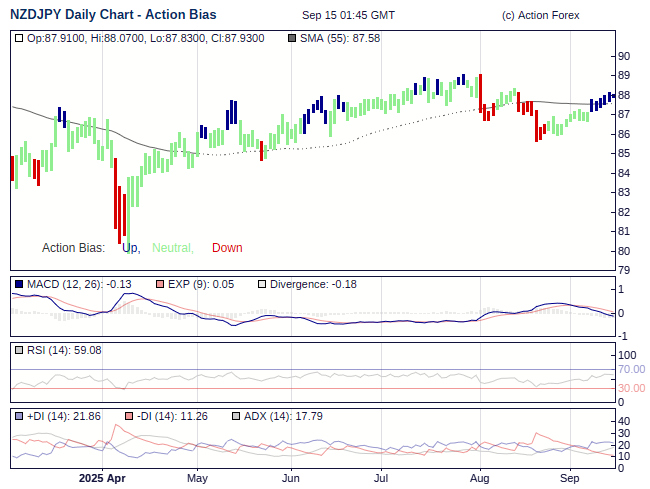The height and width of the screenshot is (489, 650).
Task: Click the (c) Action Forex copyright text
Action: click(x=540, y=15)
